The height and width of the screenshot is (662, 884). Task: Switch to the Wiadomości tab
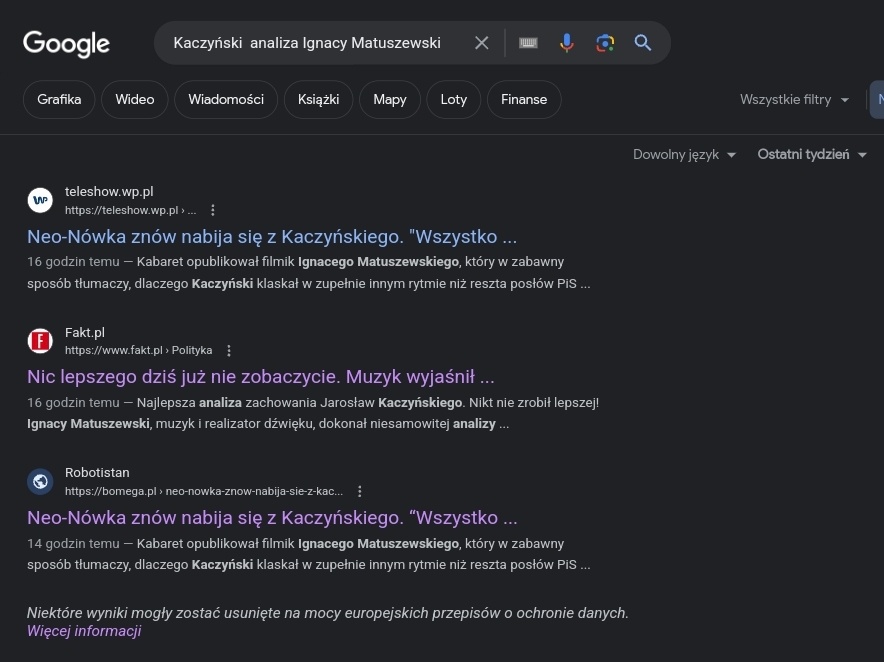pyautogui.click(x=226, y=100)
